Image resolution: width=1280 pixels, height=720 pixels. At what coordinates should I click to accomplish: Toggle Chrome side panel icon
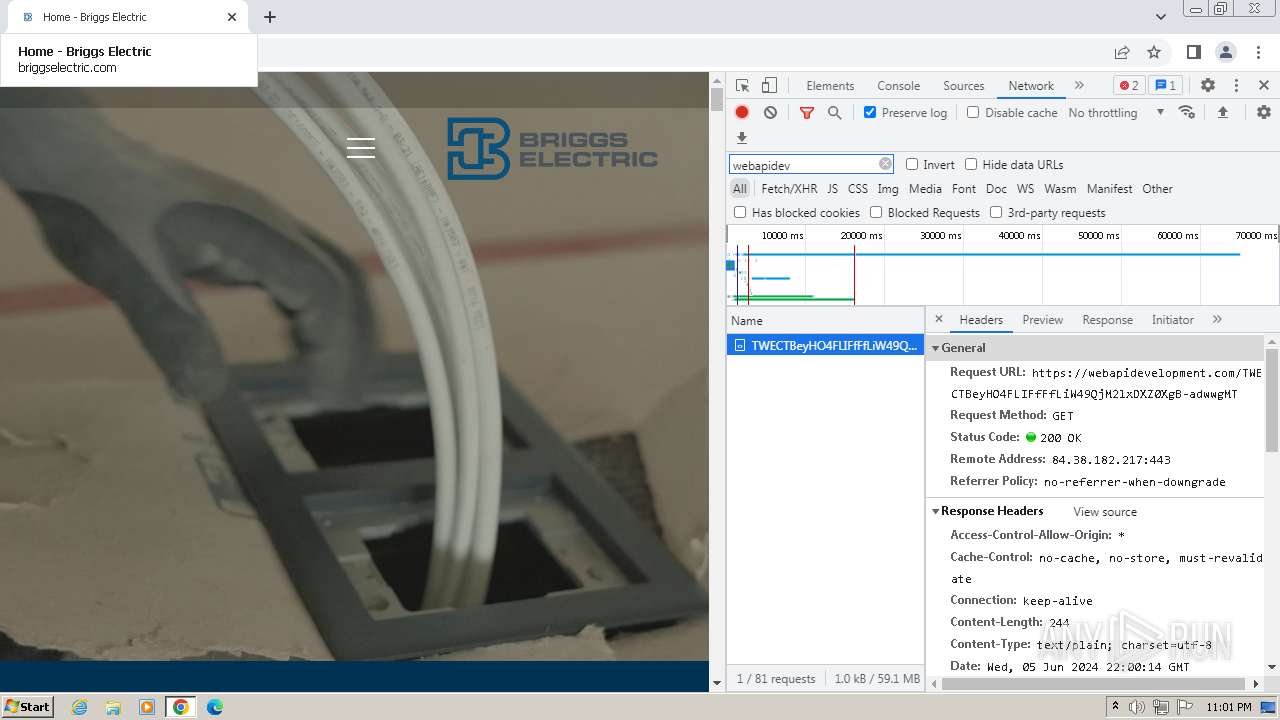click(1193, 52)
